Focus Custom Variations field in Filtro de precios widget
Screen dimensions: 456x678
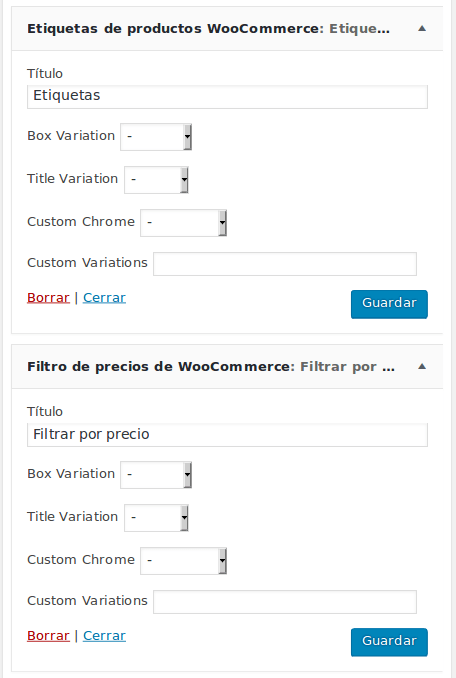pyautogui.click(x=285, y=602)
